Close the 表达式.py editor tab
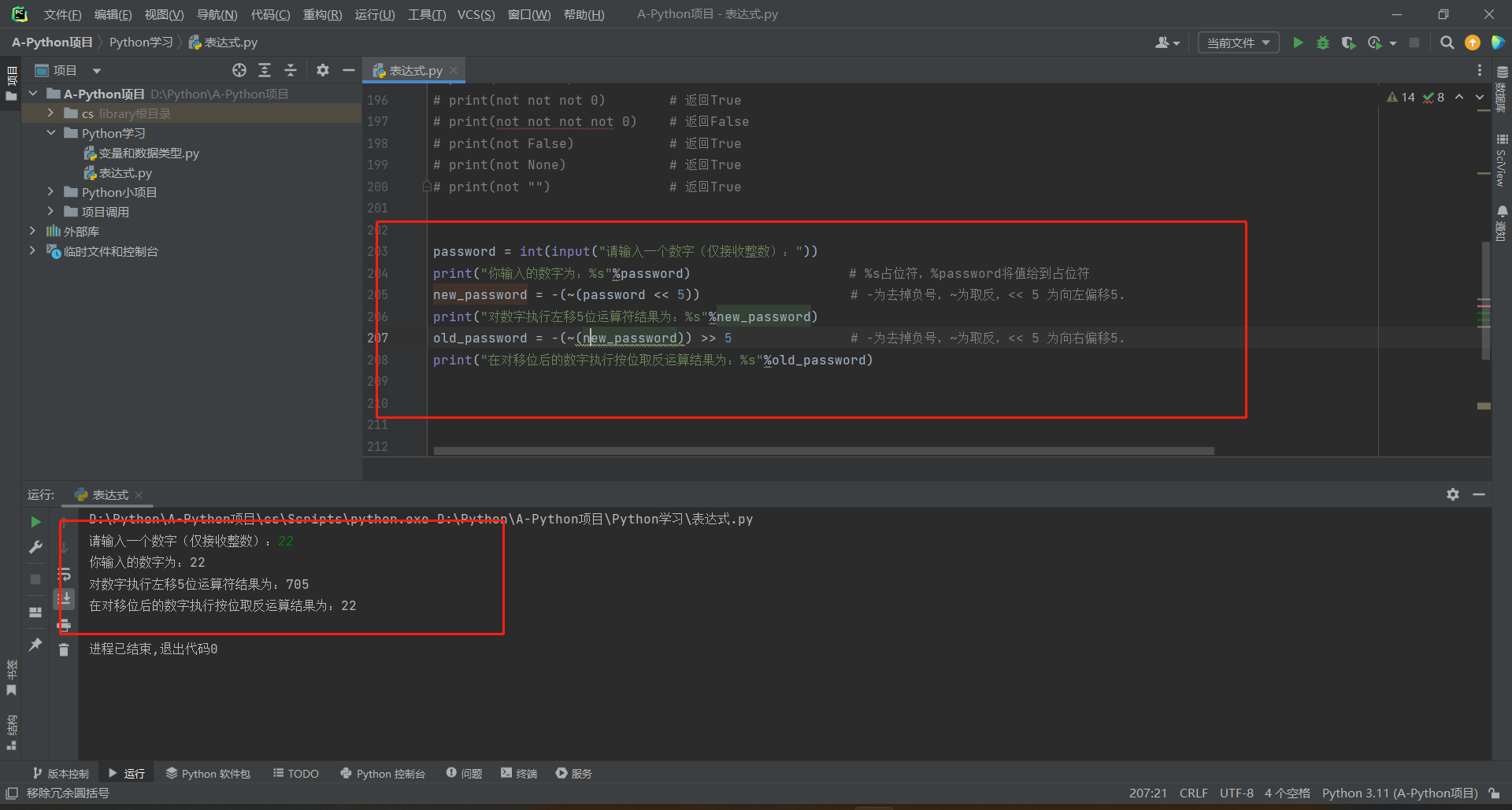This screenshot has height=810, width=1512. coord(454,71)
